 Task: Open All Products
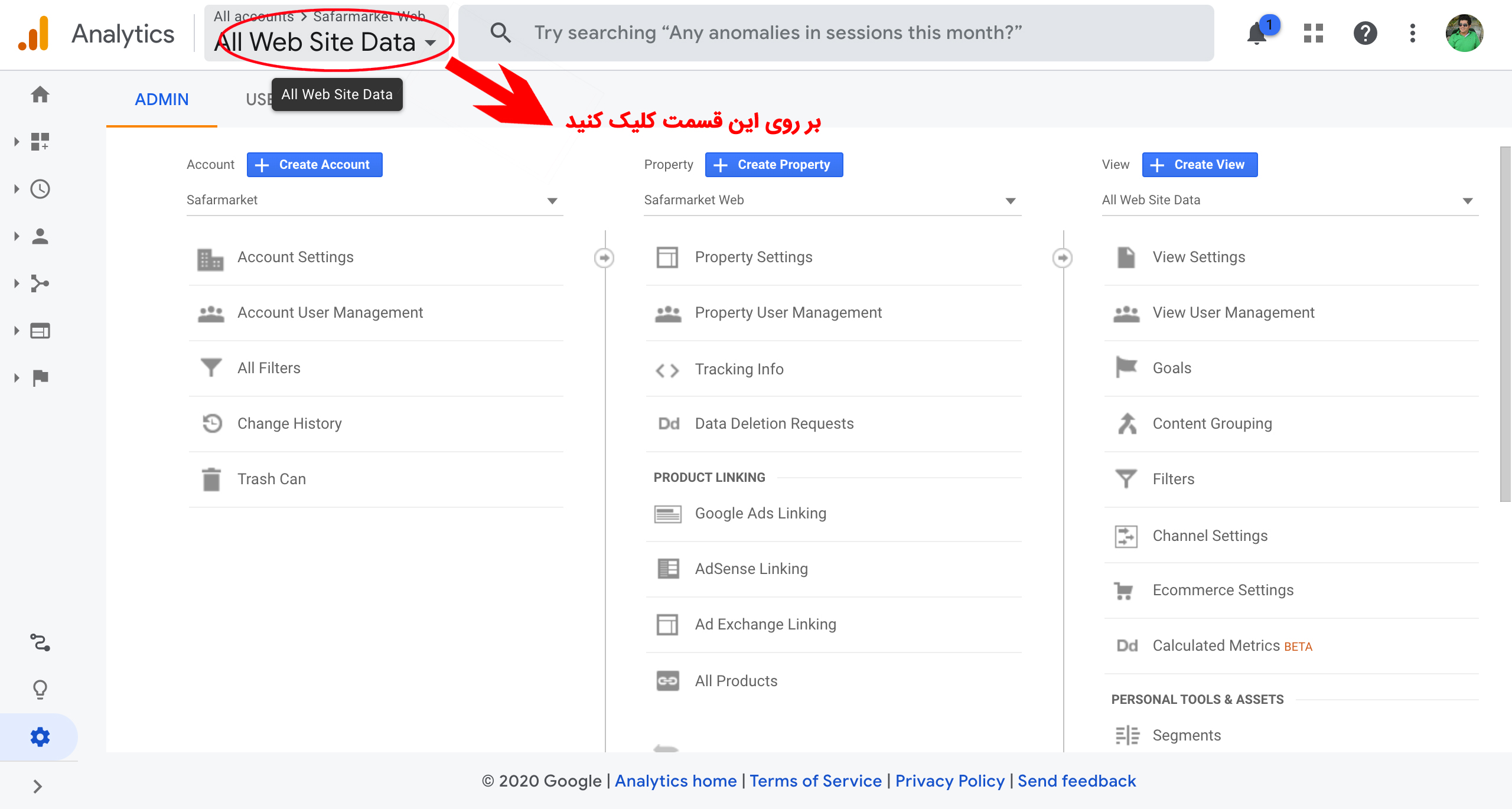(x=833, y=681)
